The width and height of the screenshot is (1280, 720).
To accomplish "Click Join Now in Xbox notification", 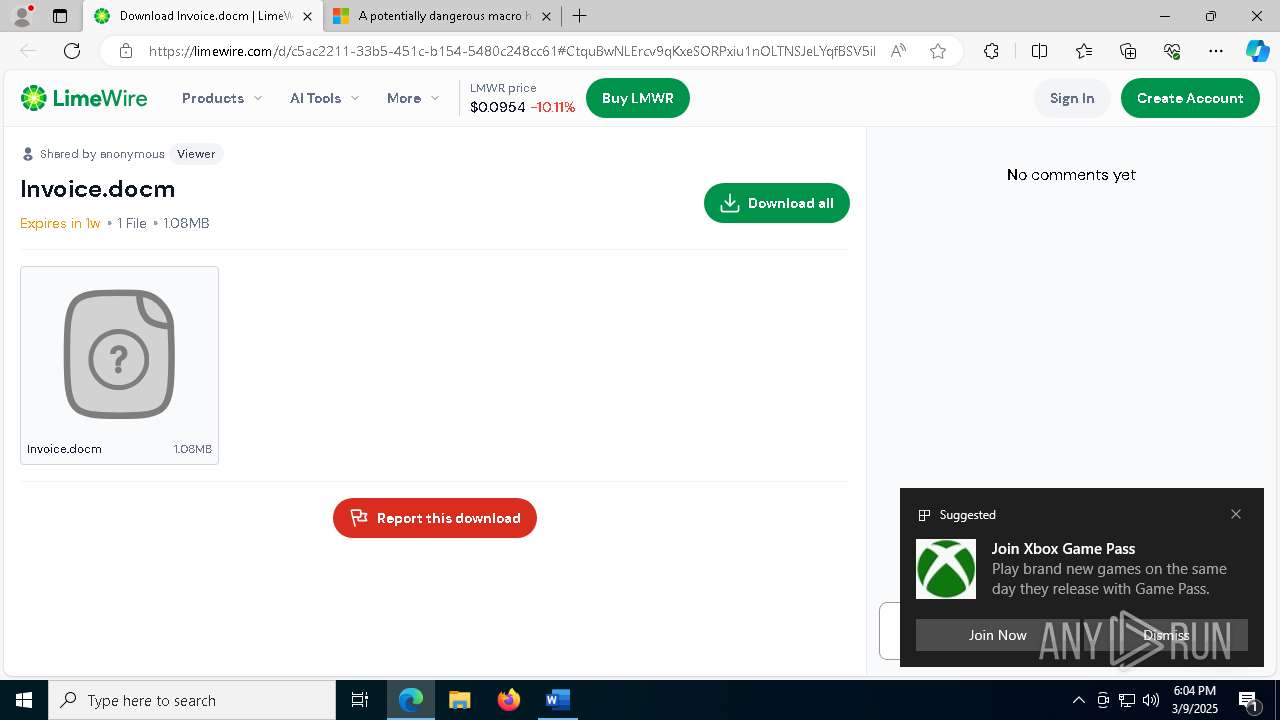I will click(998, 635).
